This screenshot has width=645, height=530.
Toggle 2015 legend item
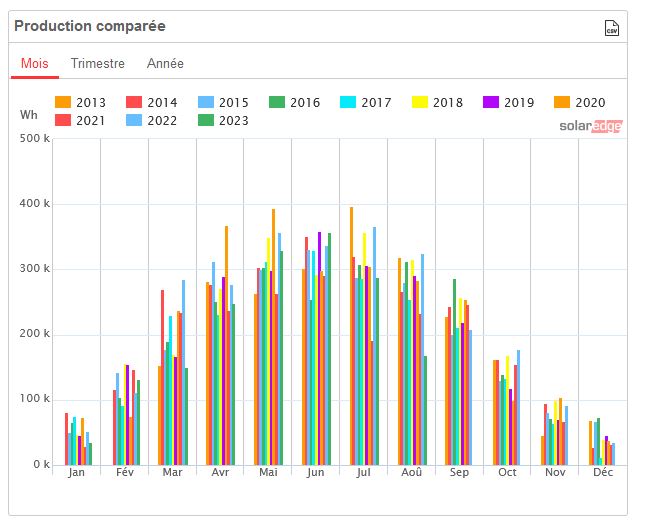point(223,102)
